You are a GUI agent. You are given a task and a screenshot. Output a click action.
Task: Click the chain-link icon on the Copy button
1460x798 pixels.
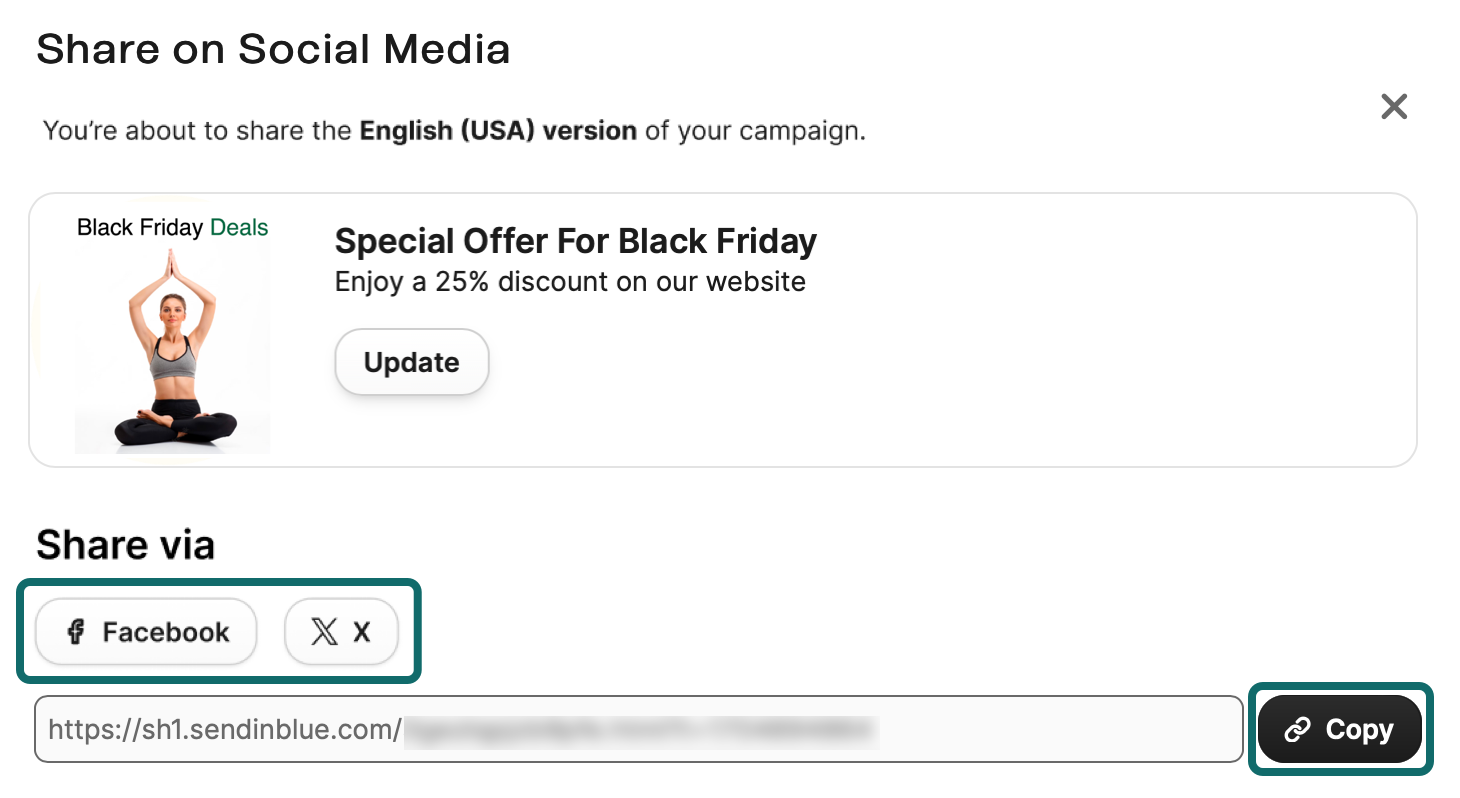click(1297, 729)
